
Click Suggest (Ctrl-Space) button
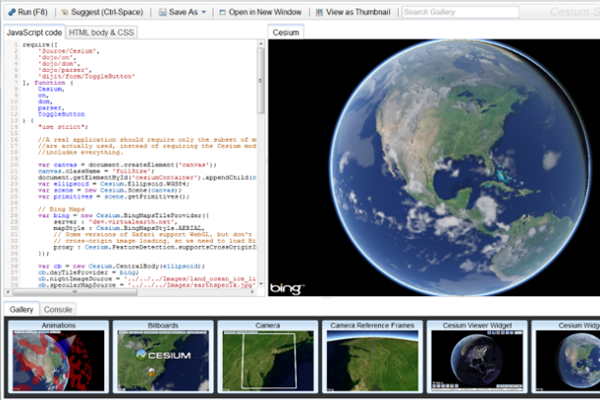103,12
